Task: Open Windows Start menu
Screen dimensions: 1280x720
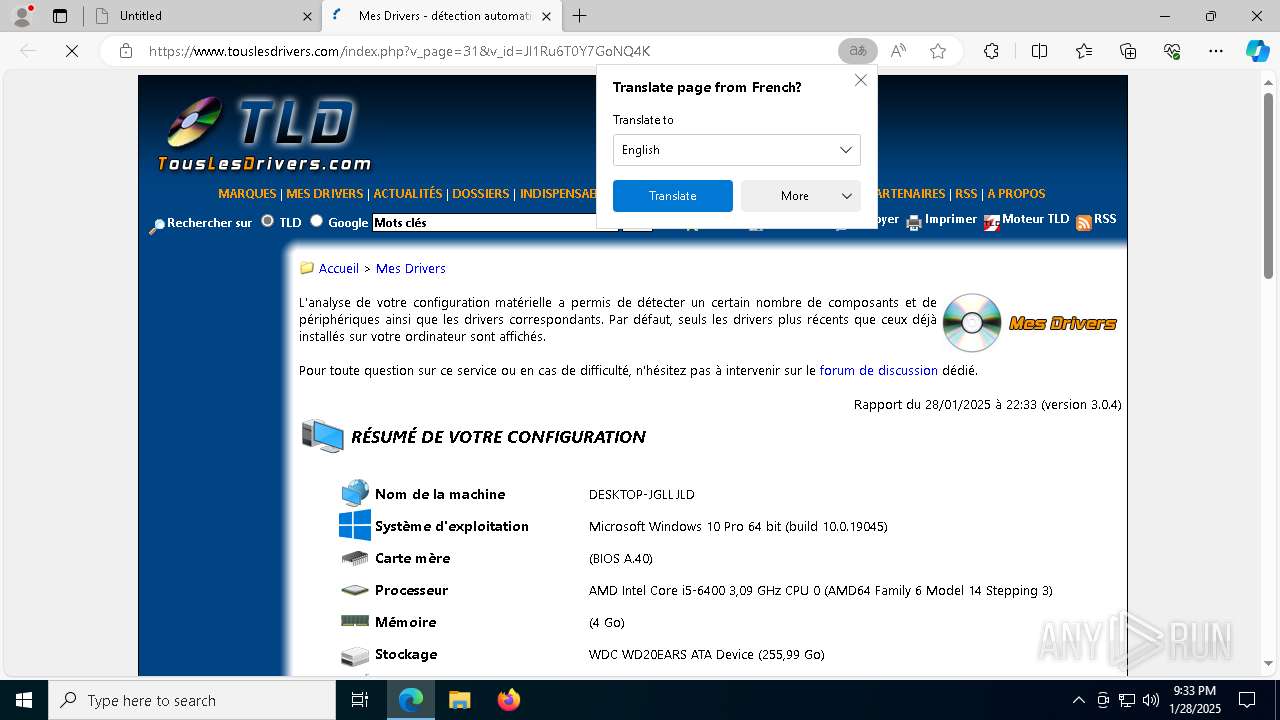Action: tap(23, 700)
